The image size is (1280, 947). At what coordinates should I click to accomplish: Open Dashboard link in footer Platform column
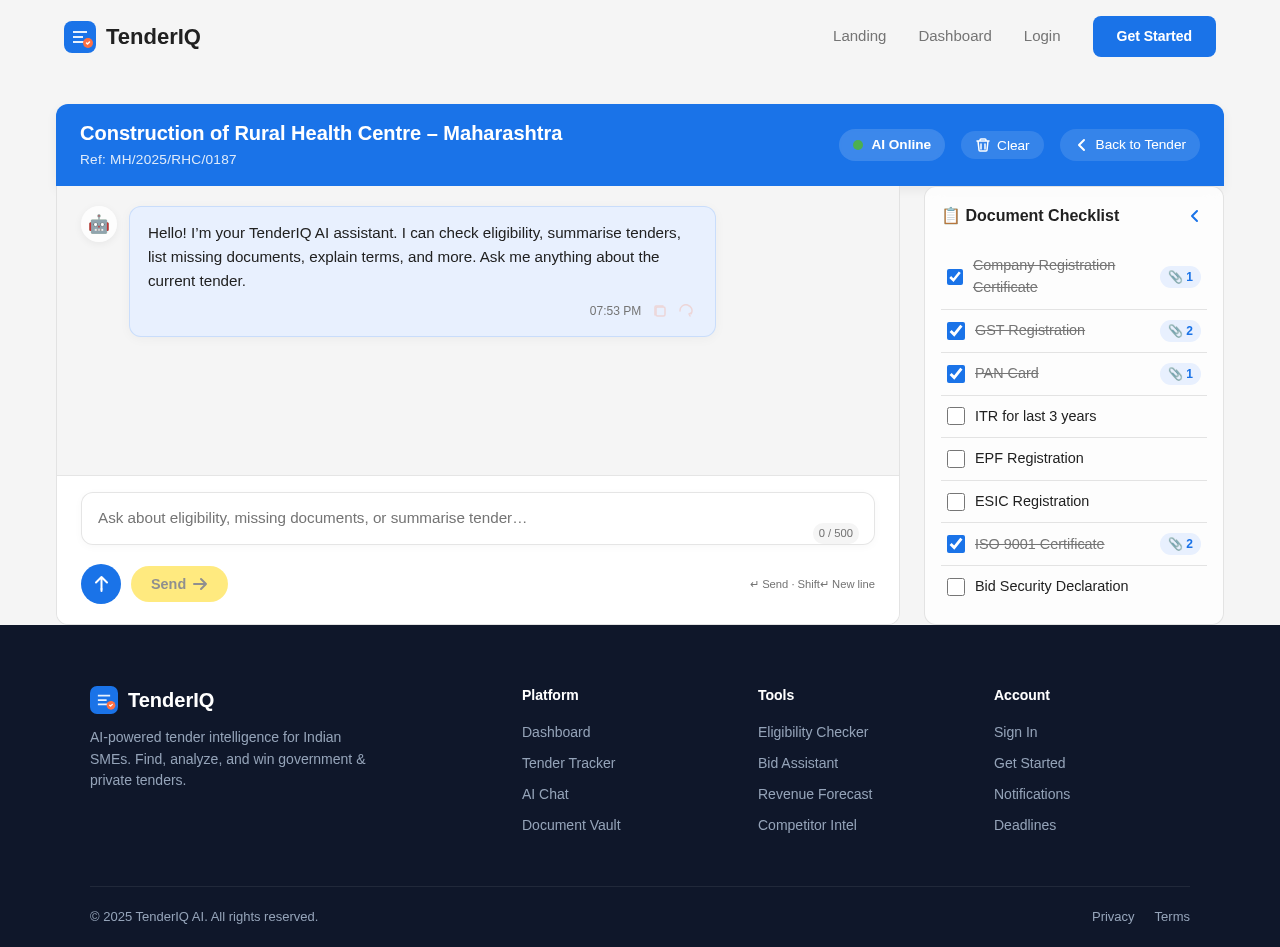point(556,732)
